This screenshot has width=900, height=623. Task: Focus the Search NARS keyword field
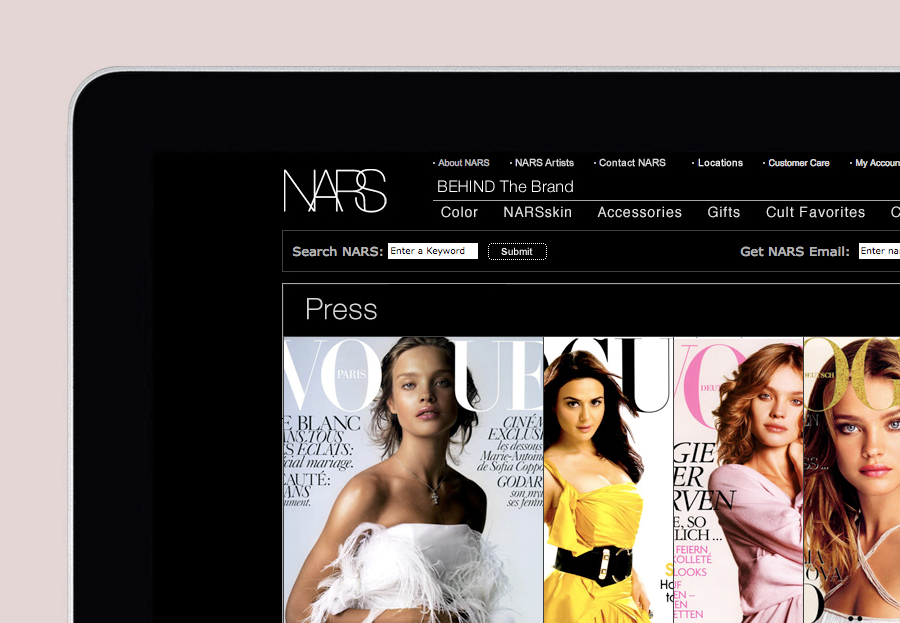click(x=433, y=251)
